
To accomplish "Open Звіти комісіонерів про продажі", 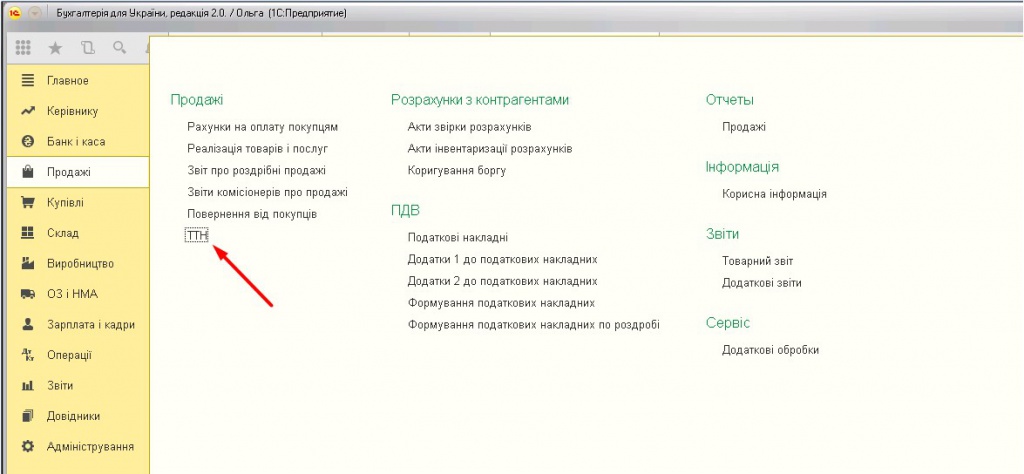I will (x=267, y=193).
